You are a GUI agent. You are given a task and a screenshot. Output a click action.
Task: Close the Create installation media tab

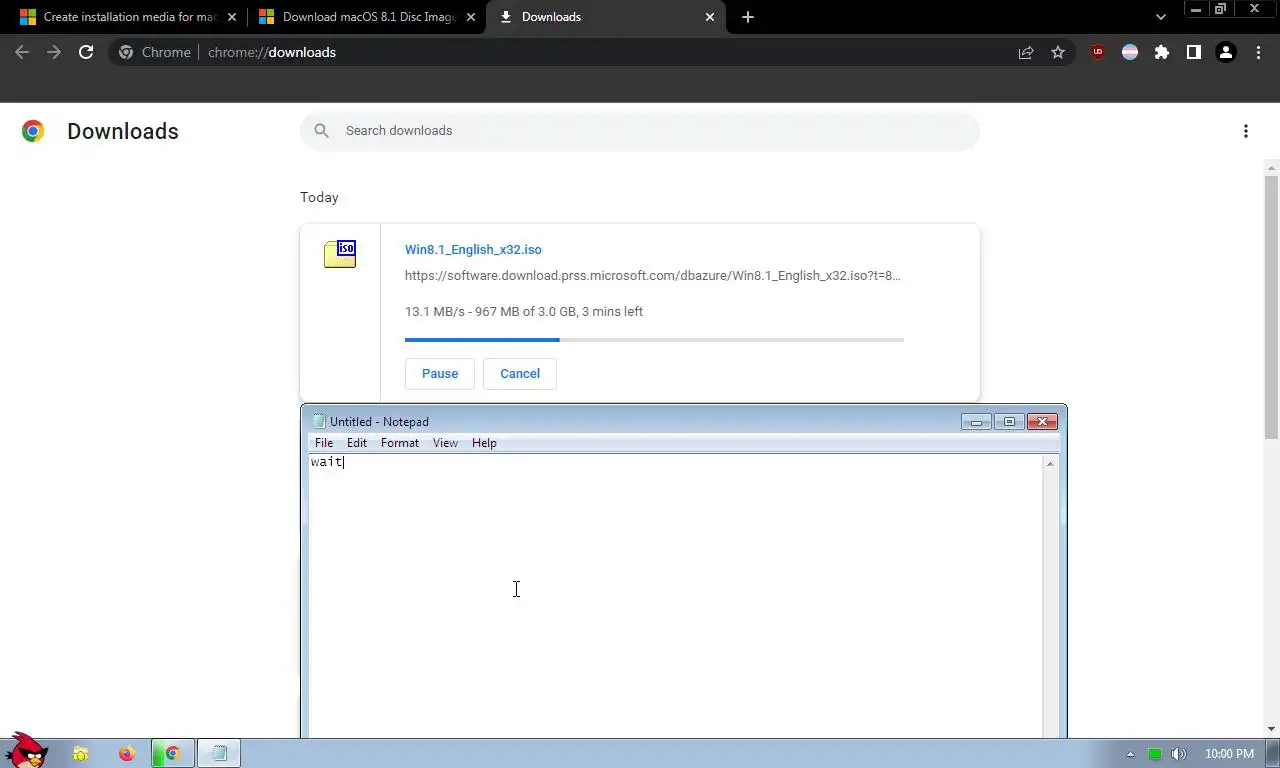point(232,17)
